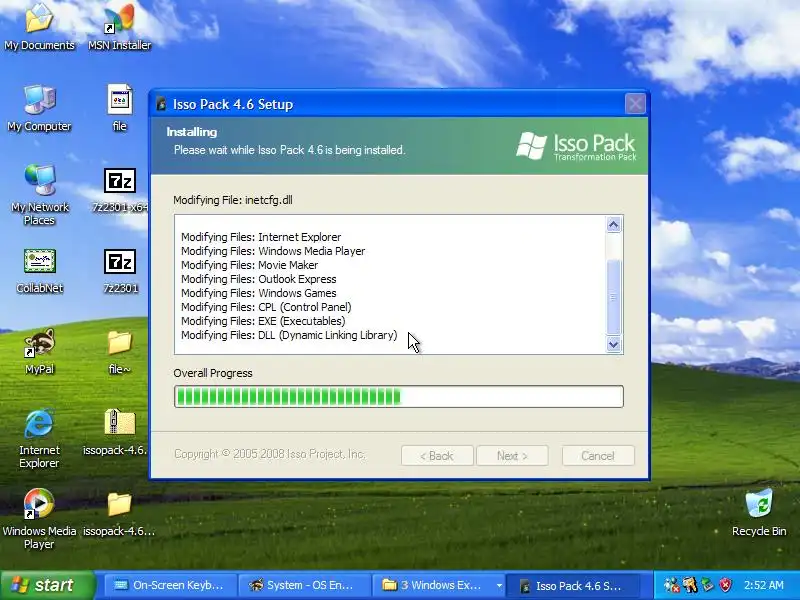This screenshot has height=600, width=800.
Task: Click log line Modifying Files: Windows Media Player
Action: point(273,251)
